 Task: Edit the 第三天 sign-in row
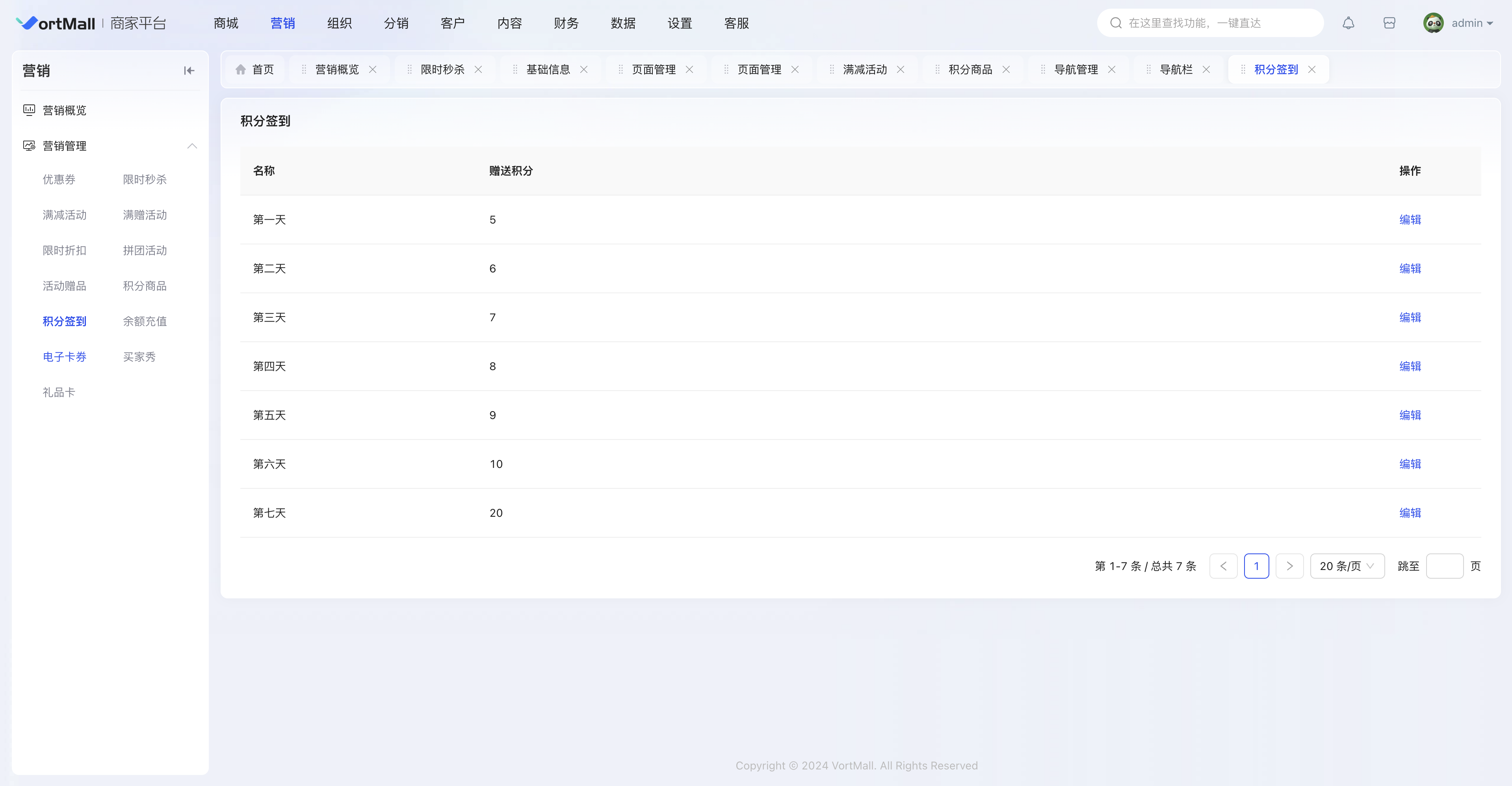click(x=1409, y=317)
